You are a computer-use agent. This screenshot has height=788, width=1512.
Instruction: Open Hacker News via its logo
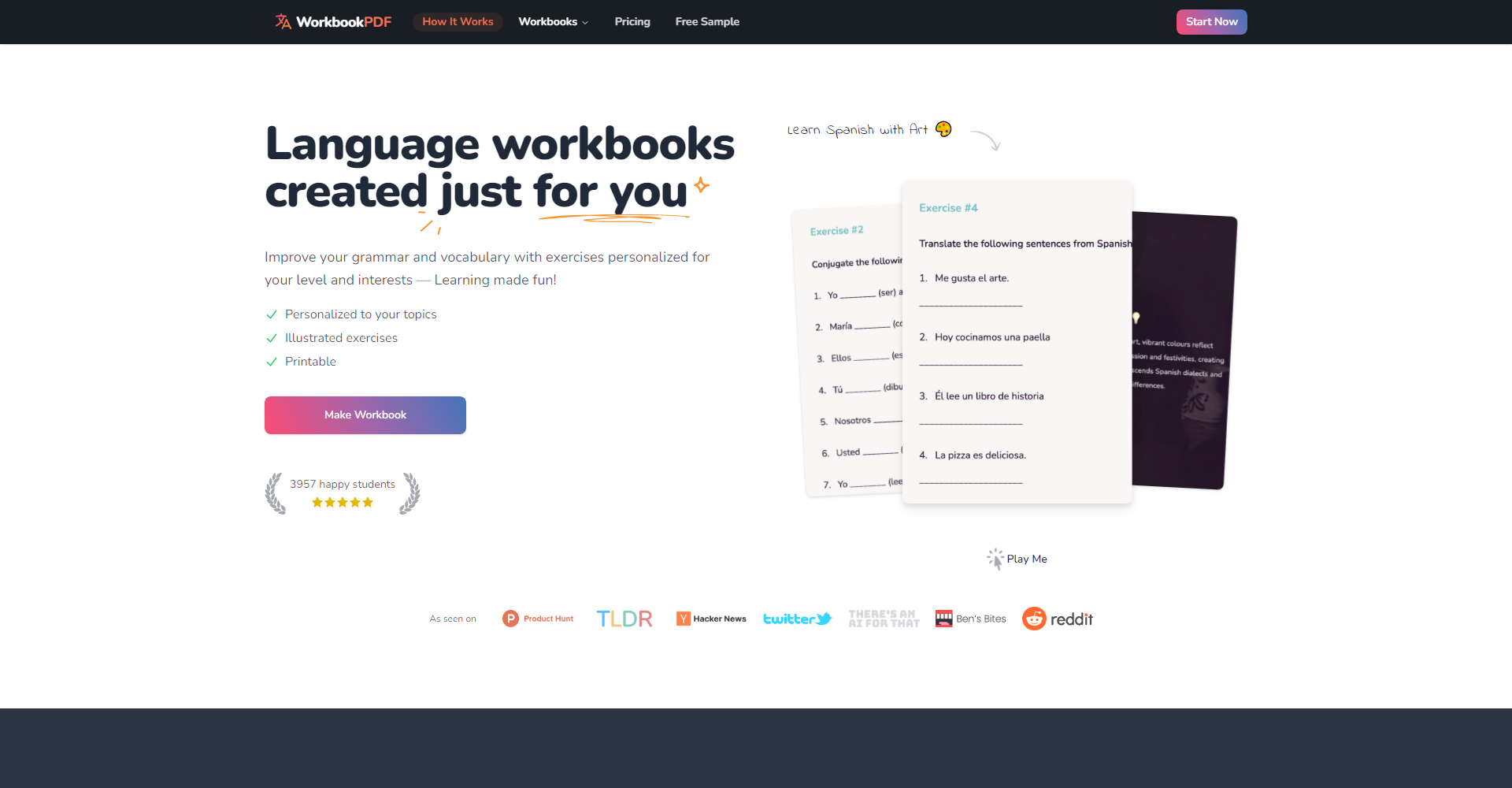[x=710, y=619]
